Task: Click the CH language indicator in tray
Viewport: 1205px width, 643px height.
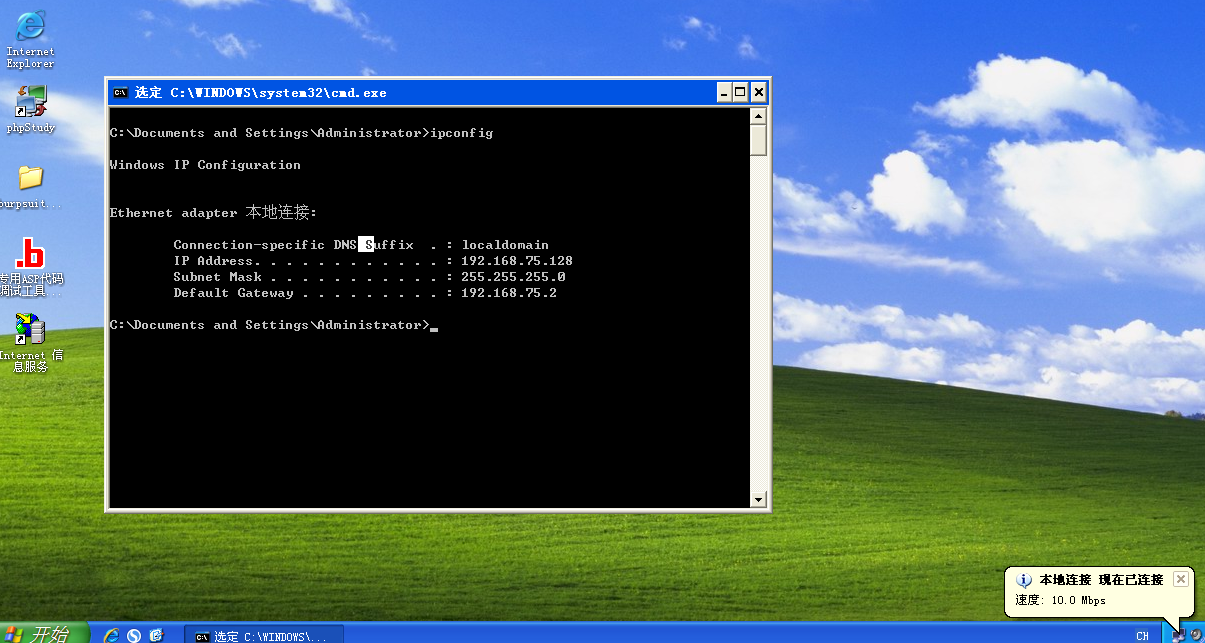Action: point(1142,636)
